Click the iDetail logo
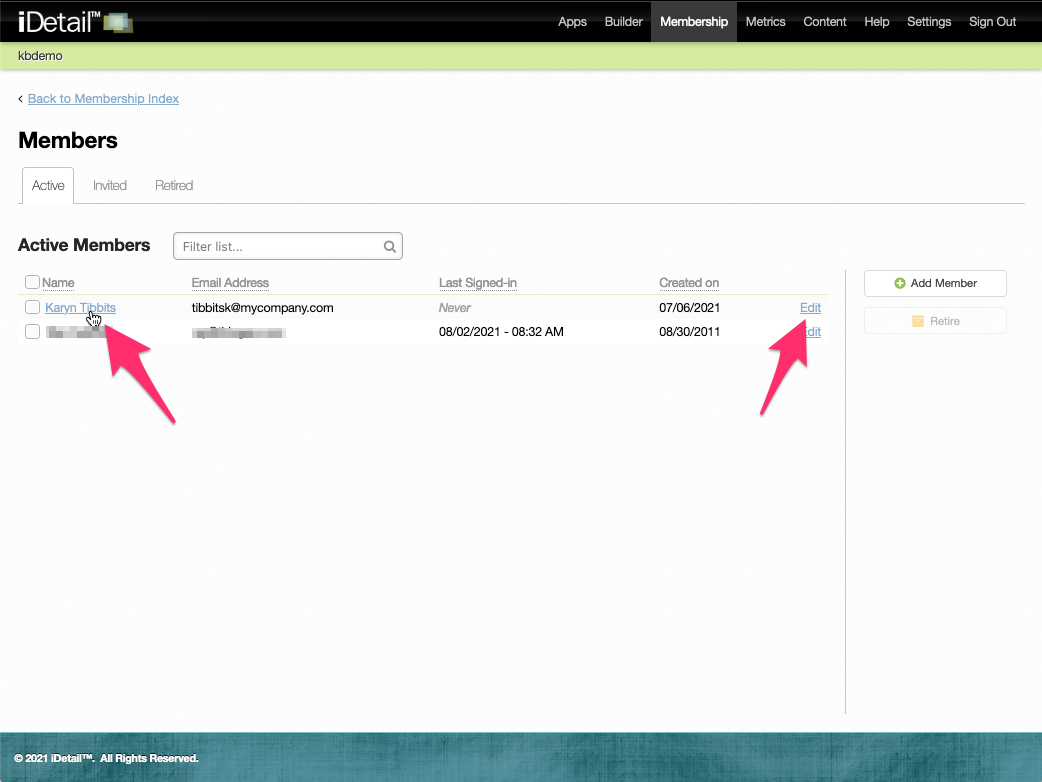This screenshot has width=1042, height=782. pos(74,21)
